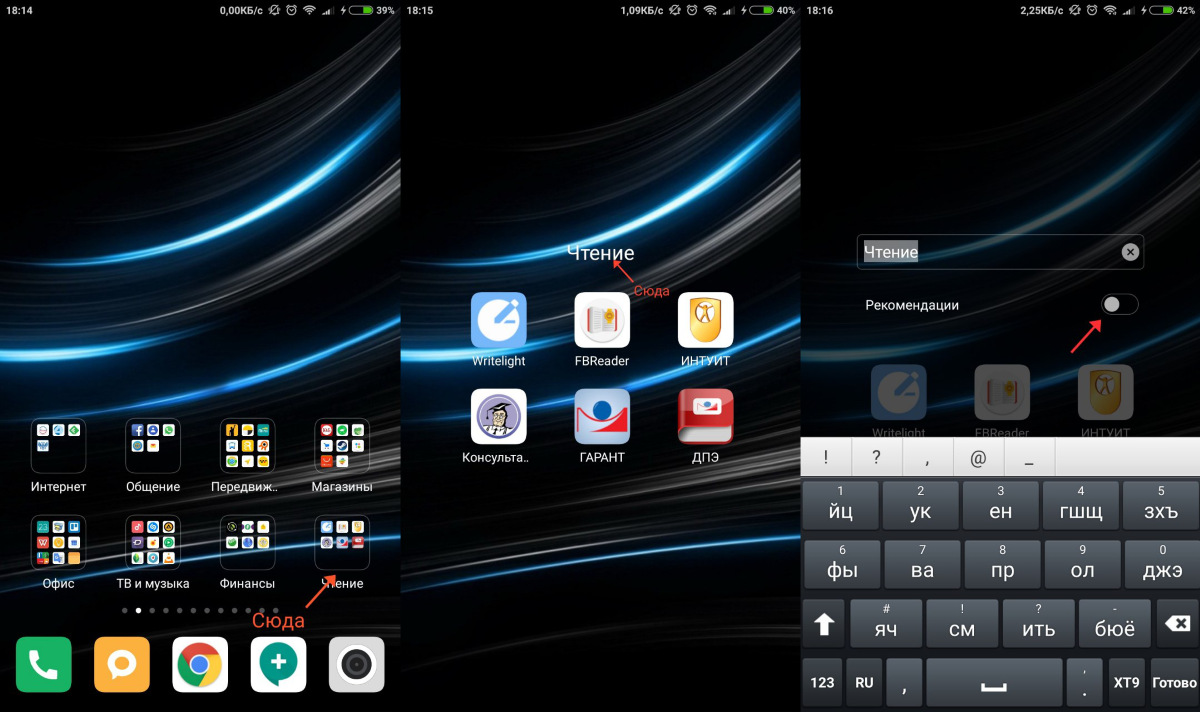Tap the ва key on keyboard
The width and height of the screenshot is (1200, 712).
click(x=923, y=564)
